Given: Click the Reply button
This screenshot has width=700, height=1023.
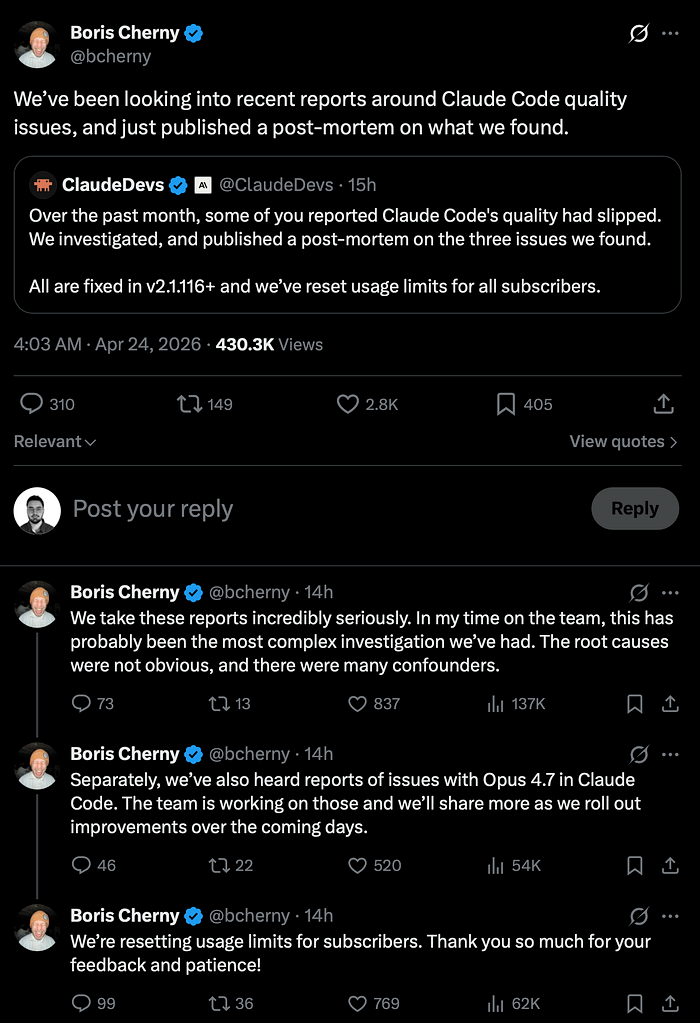Looking at the screenshot, I should pyautogui.click(x=635, y=508).
